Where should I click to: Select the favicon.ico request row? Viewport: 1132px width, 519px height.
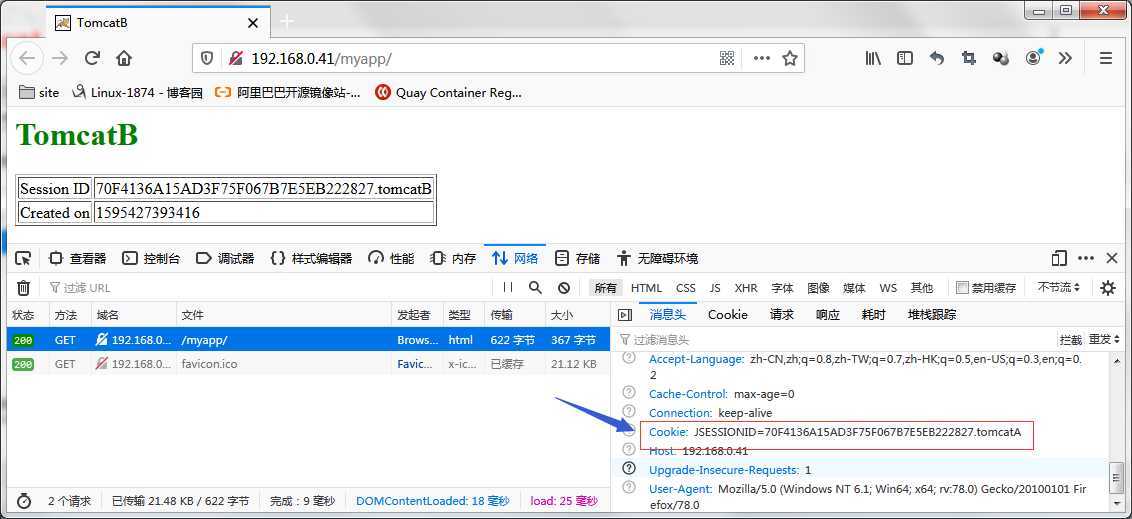pyautogui.click(x=308, y=364)
